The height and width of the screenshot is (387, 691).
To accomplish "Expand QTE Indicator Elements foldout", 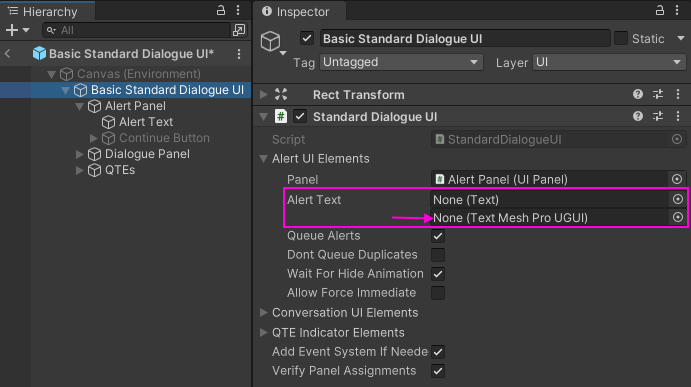I will 264,332.
